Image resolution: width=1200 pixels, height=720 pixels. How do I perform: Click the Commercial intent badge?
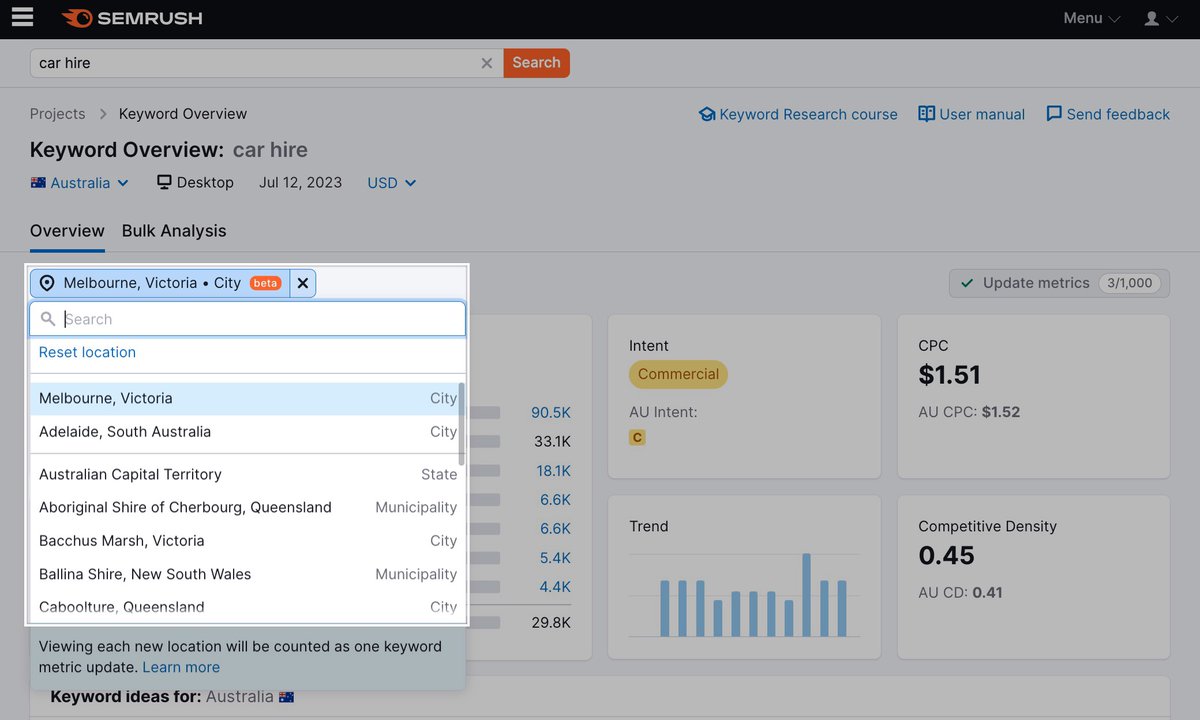[x=678, y=374]
